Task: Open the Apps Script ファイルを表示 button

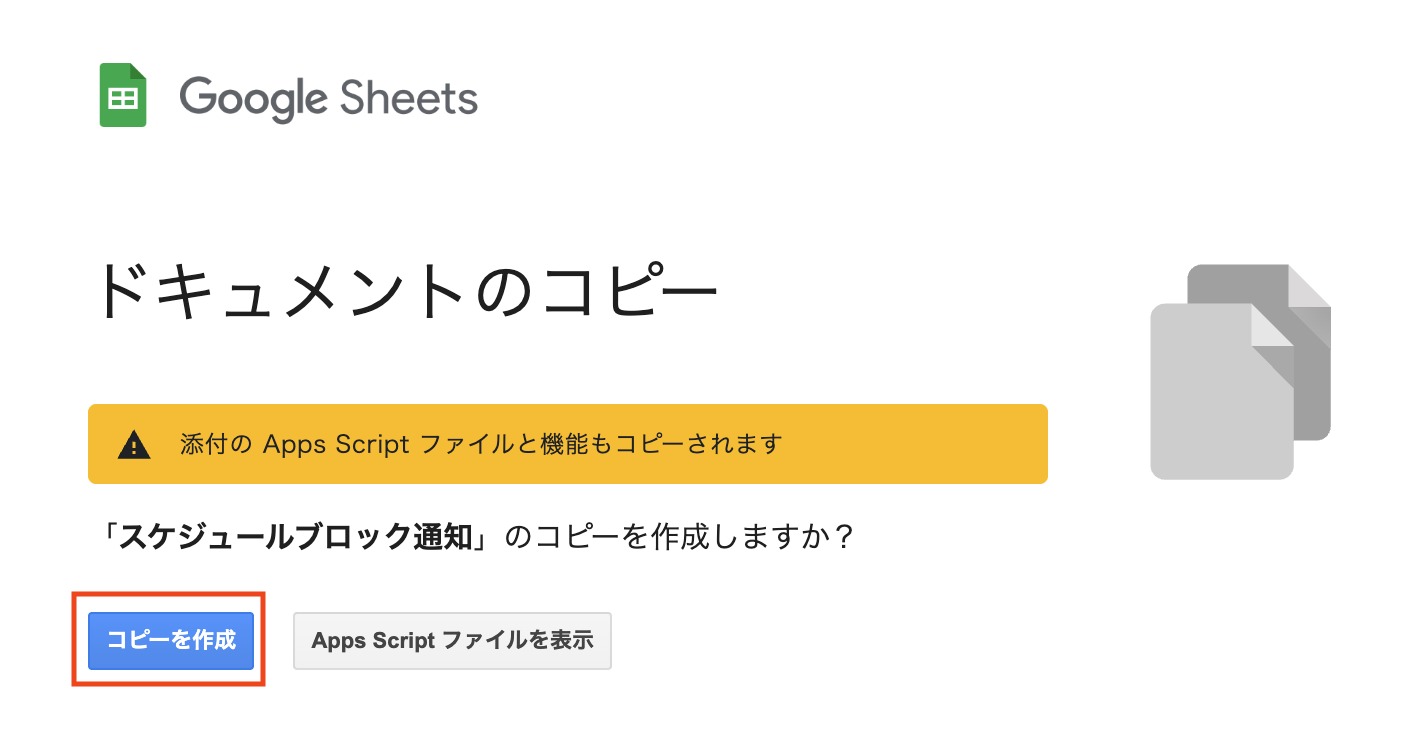Action: (x=452, y=641)
